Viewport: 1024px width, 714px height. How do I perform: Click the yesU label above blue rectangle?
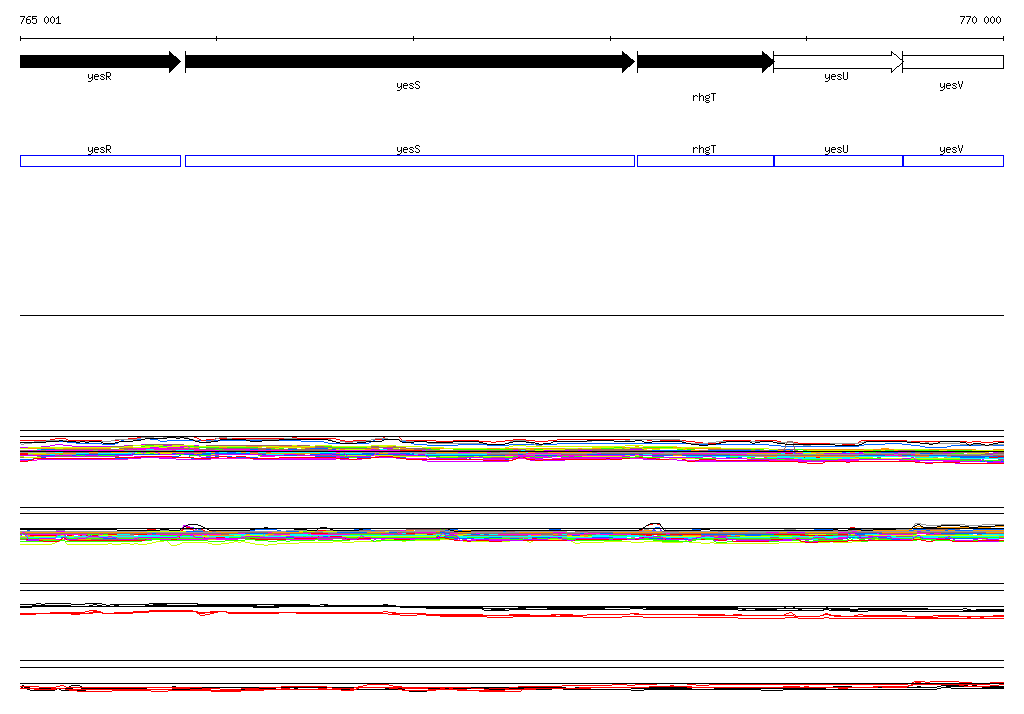pos(837,149)
